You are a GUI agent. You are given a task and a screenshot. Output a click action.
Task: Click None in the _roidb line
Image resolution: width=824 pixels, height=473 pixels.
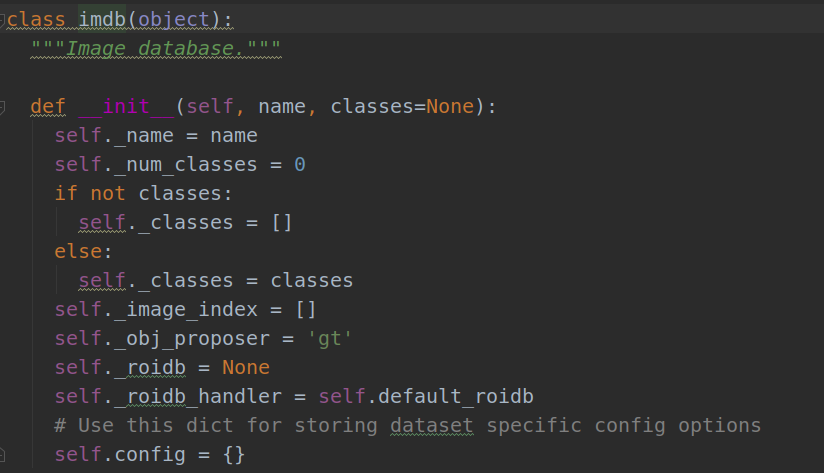[x=245, y=367]
